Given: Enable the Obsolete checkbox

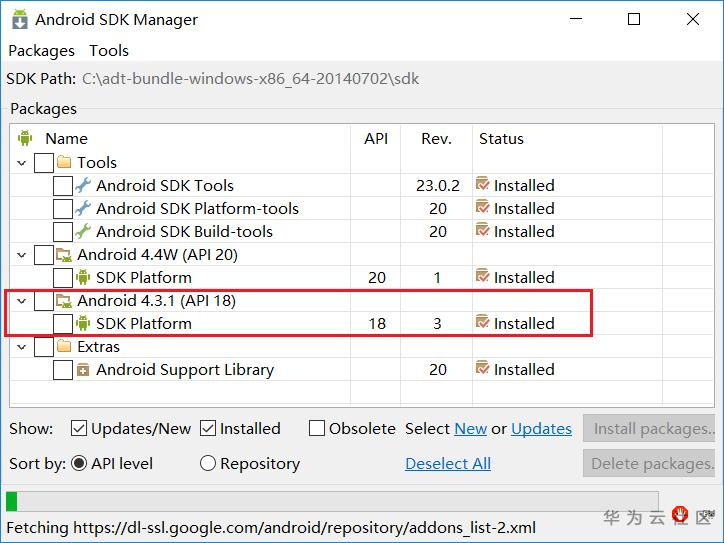Looking at the screenshot, I should pyautogui.click(x=317, y=428).
